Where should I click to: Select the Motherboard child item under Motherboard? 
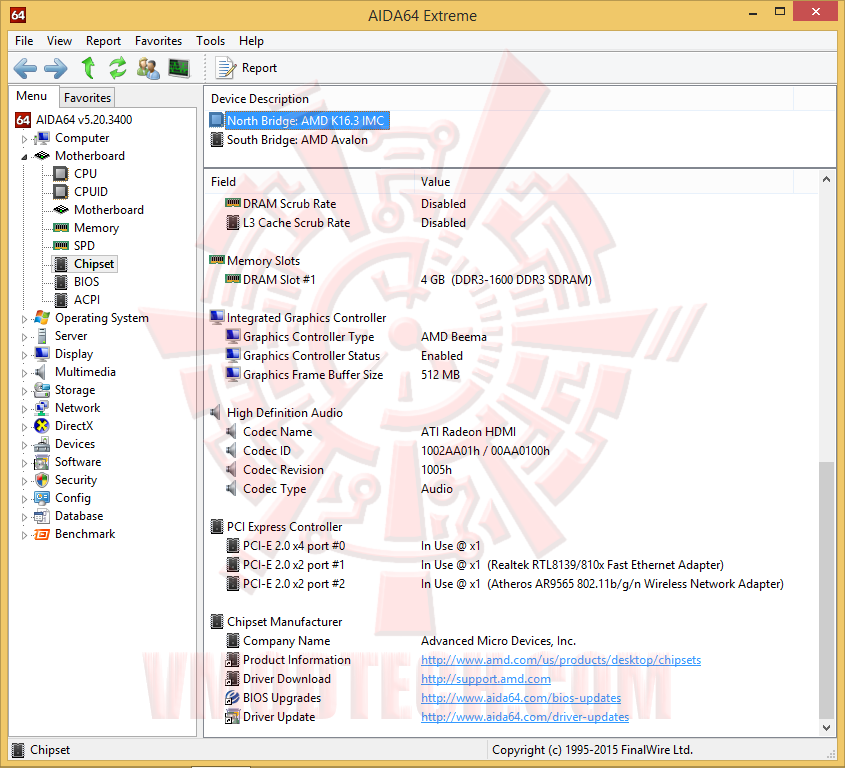109,210
